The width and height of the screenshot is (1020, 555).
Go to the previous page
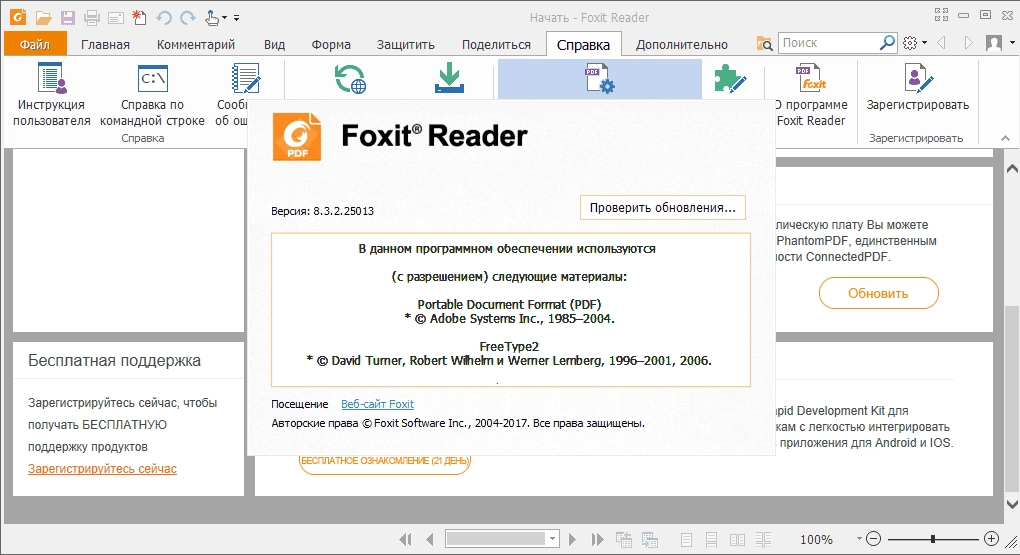click(x=429, y=539)
